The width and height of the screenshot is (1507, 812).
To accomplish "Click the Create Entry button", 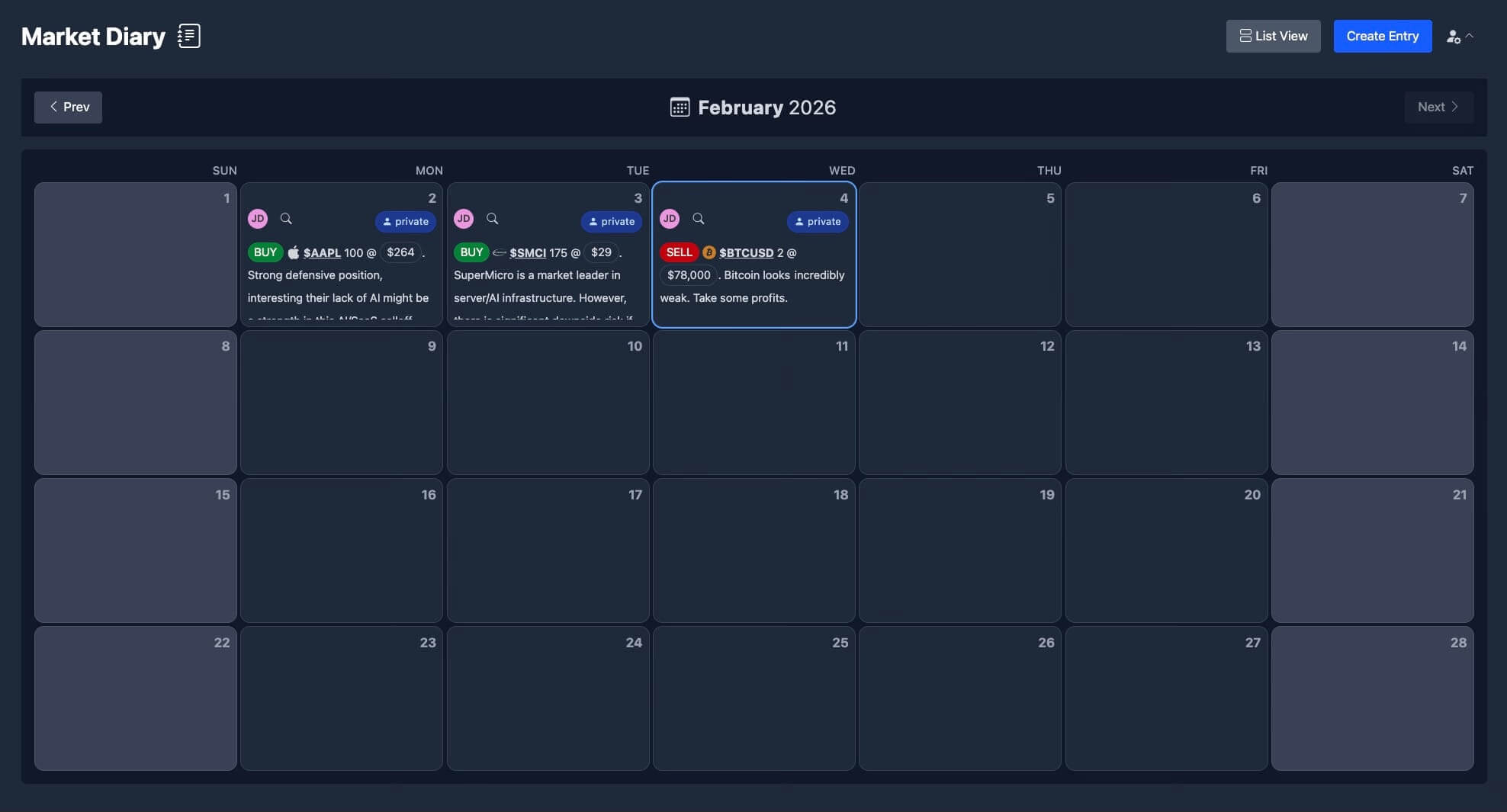I will 1382,36.
